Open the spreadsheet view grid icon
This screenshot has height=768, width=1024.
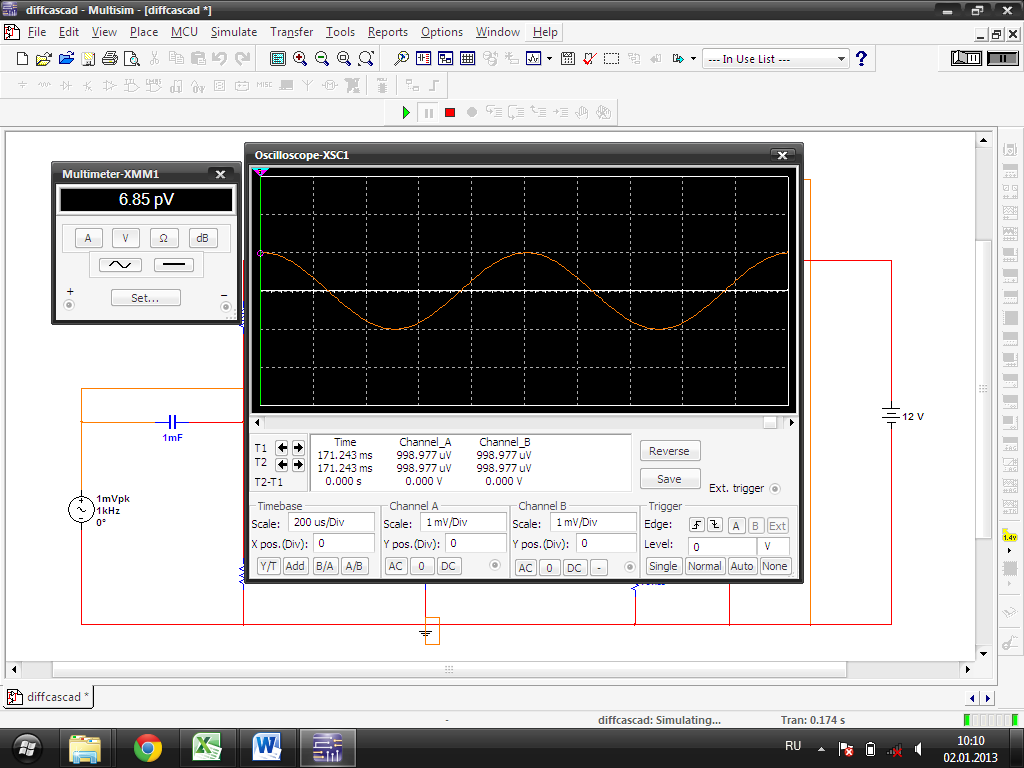(468, 59)
